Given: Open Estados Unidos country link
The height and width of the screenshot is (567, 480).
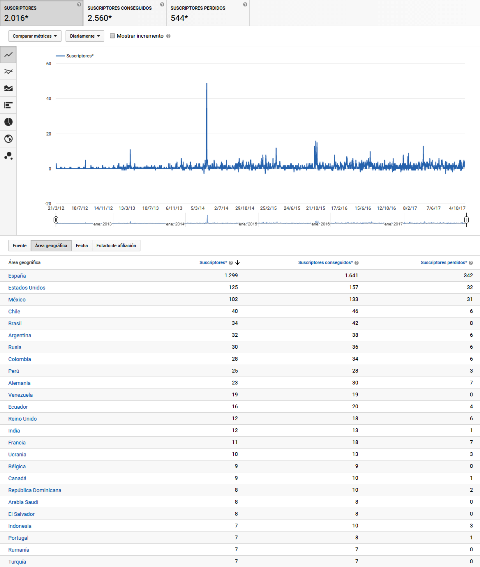Looking at the screenshot, I should tap(26, 288).
